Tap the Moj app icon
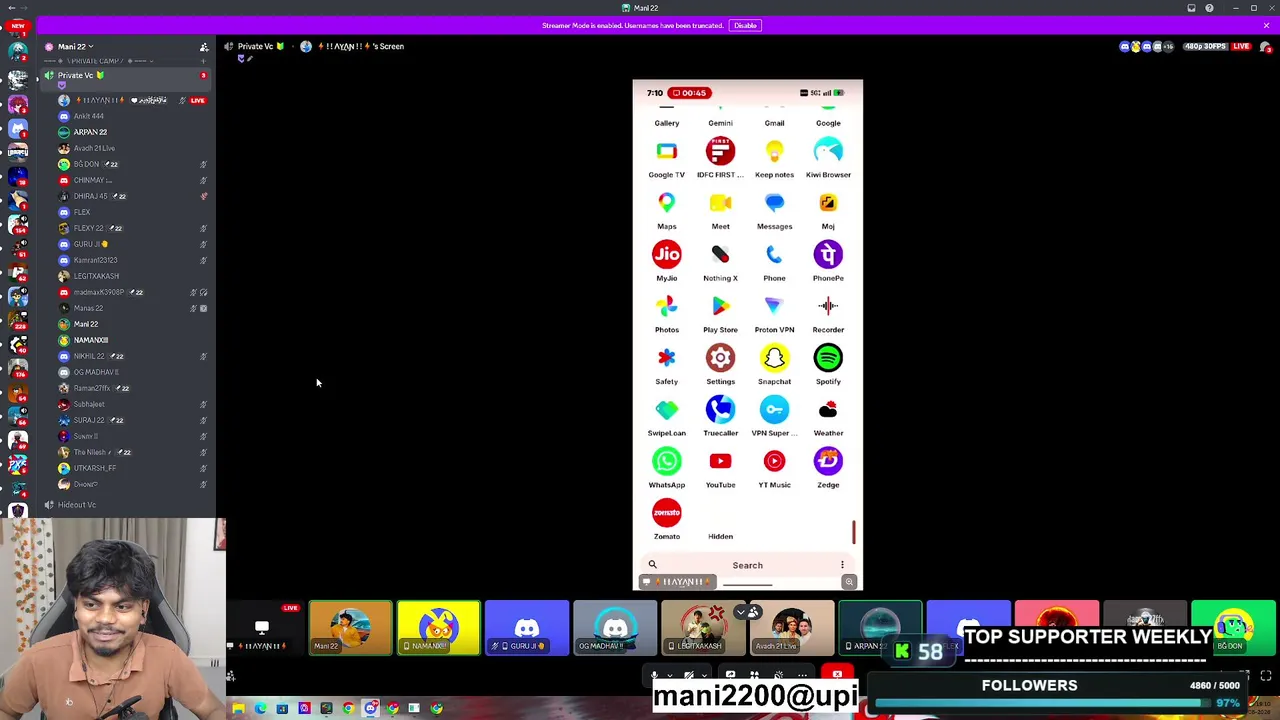Image resolution: width=1280 pixels, height=720 pixels. point(828,202)
